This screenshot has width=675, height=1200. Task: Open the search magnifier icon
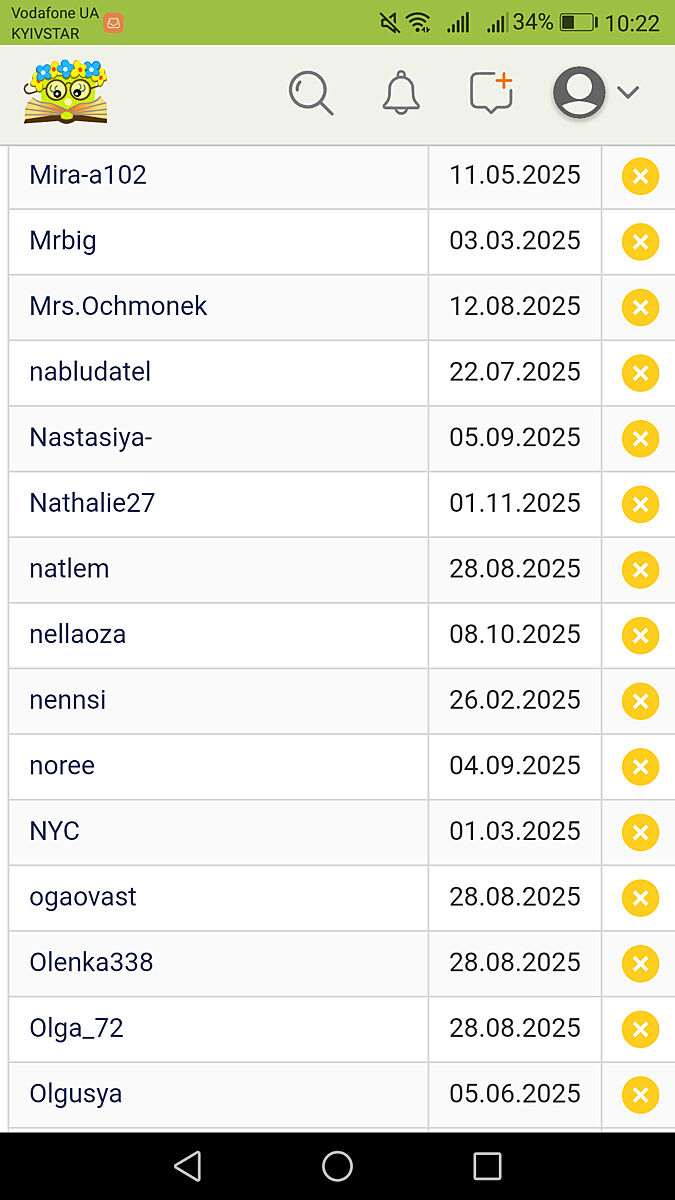311,93
